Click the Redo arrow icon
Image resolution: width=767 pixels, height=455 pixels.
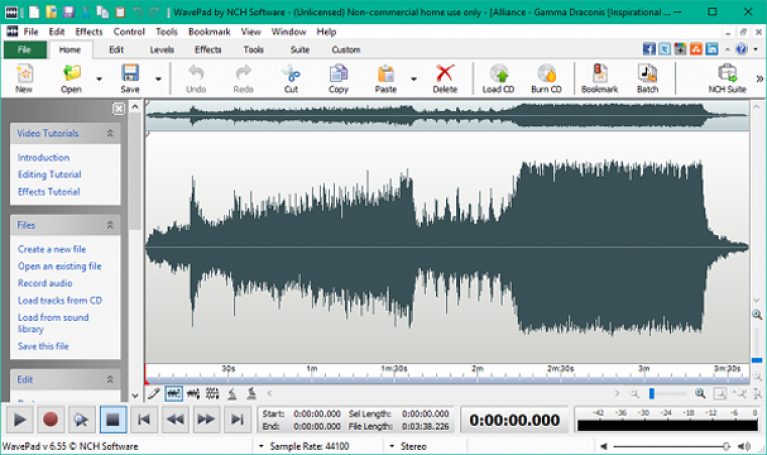point(243,73)
